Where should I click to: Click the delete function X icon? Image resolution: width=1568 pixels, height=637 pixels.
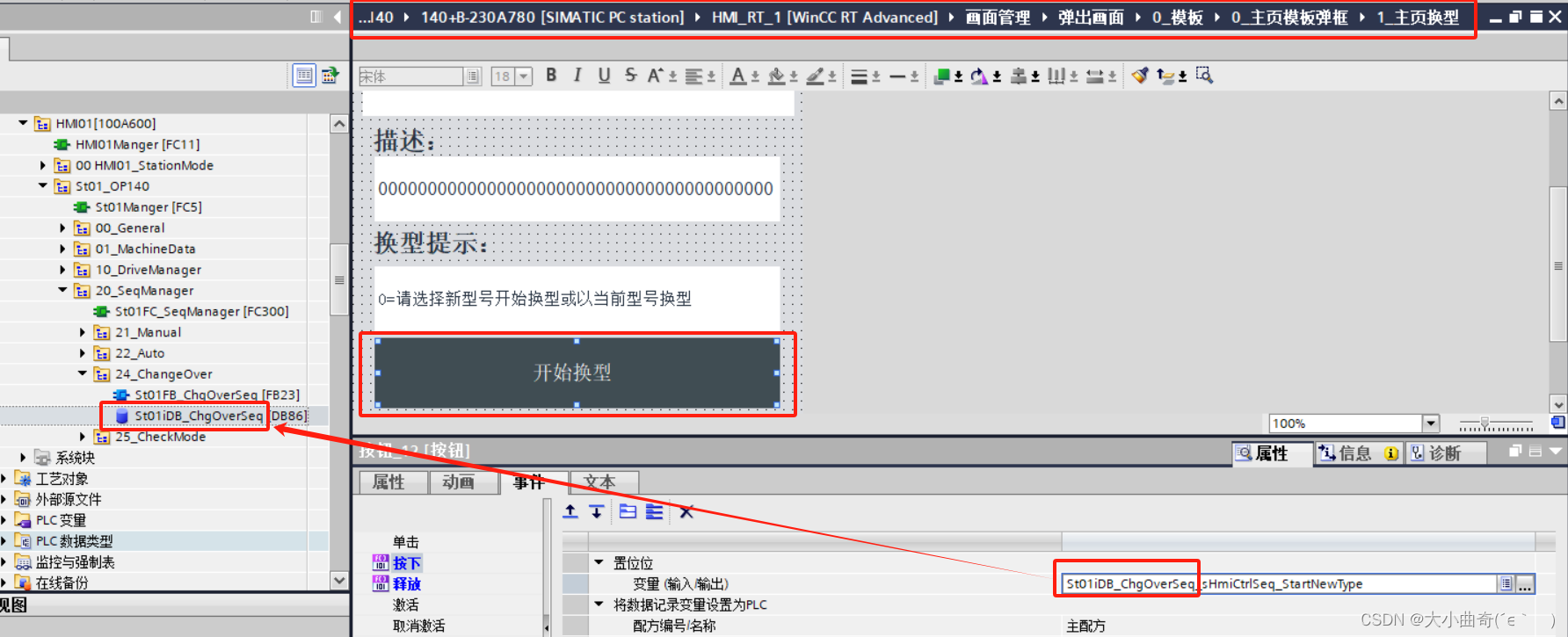click(686, 511)
